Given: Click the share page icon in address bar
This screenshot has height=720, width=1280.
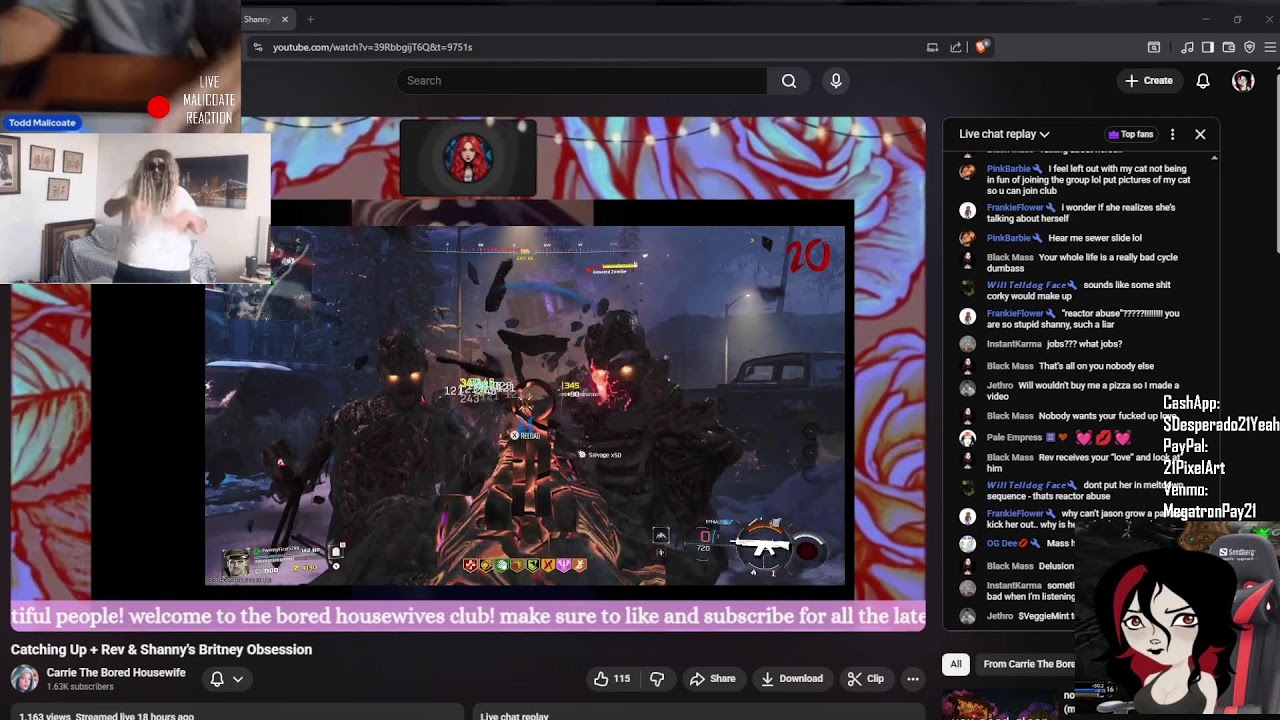Looking at the screenshot, I should click(956, 47).
